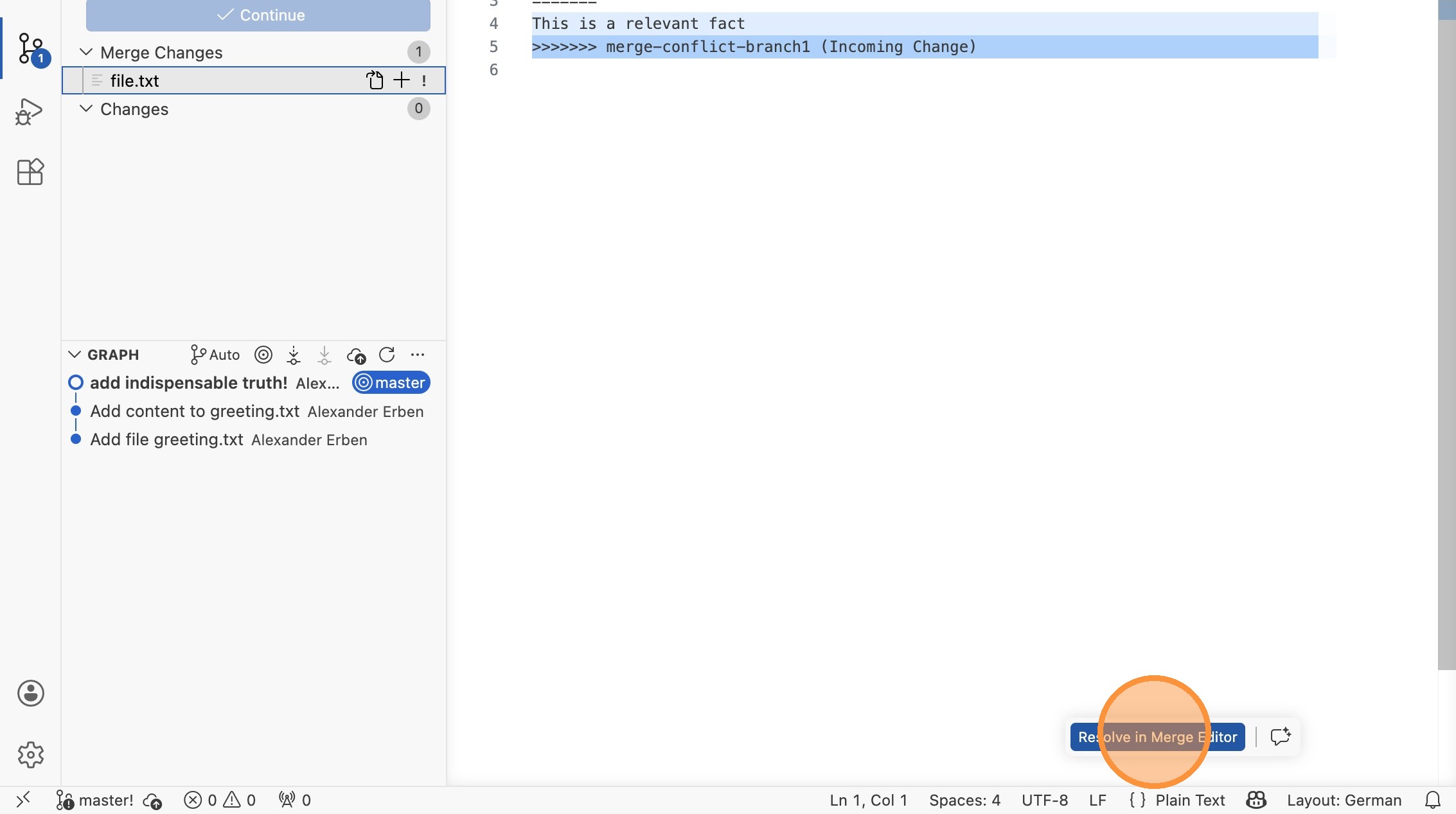
Task: Refresh the Graph view
Action: pyautogui.click(x=387, y=355)
